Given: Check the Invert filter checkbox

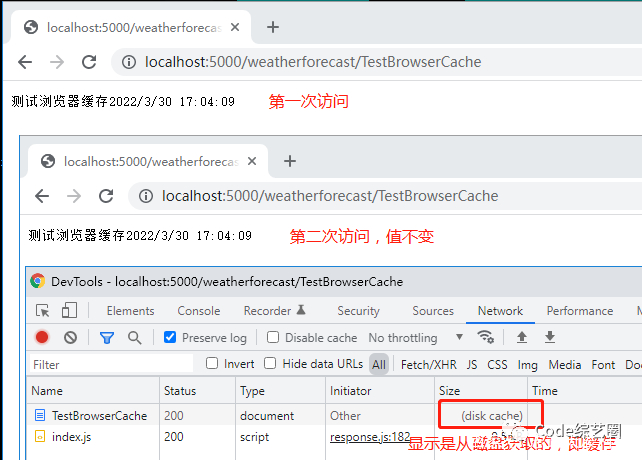Looking at the screenshot, I should coord(212,363).
